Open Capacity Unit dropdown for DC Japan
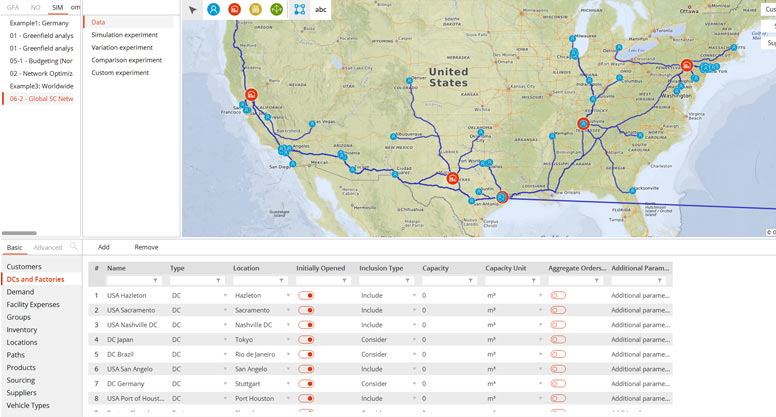Image resolution: width=776 pixels, height=417 pixels. [x=540, y=340]
